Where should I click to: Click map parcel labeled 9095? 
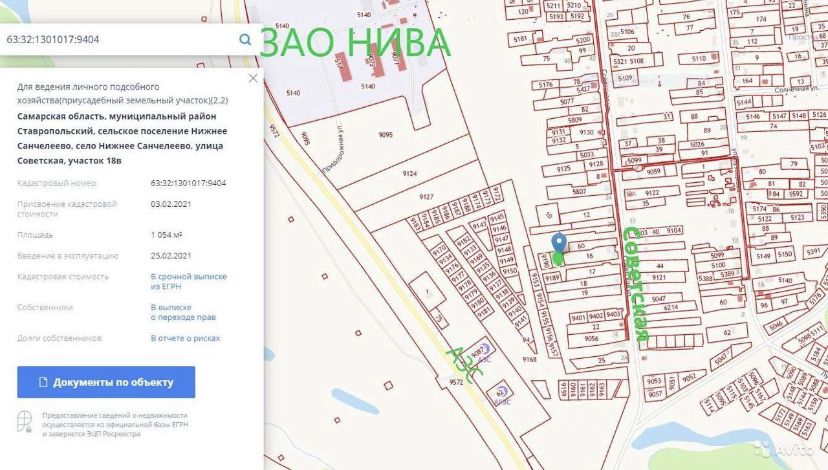[x=385, y=135]
